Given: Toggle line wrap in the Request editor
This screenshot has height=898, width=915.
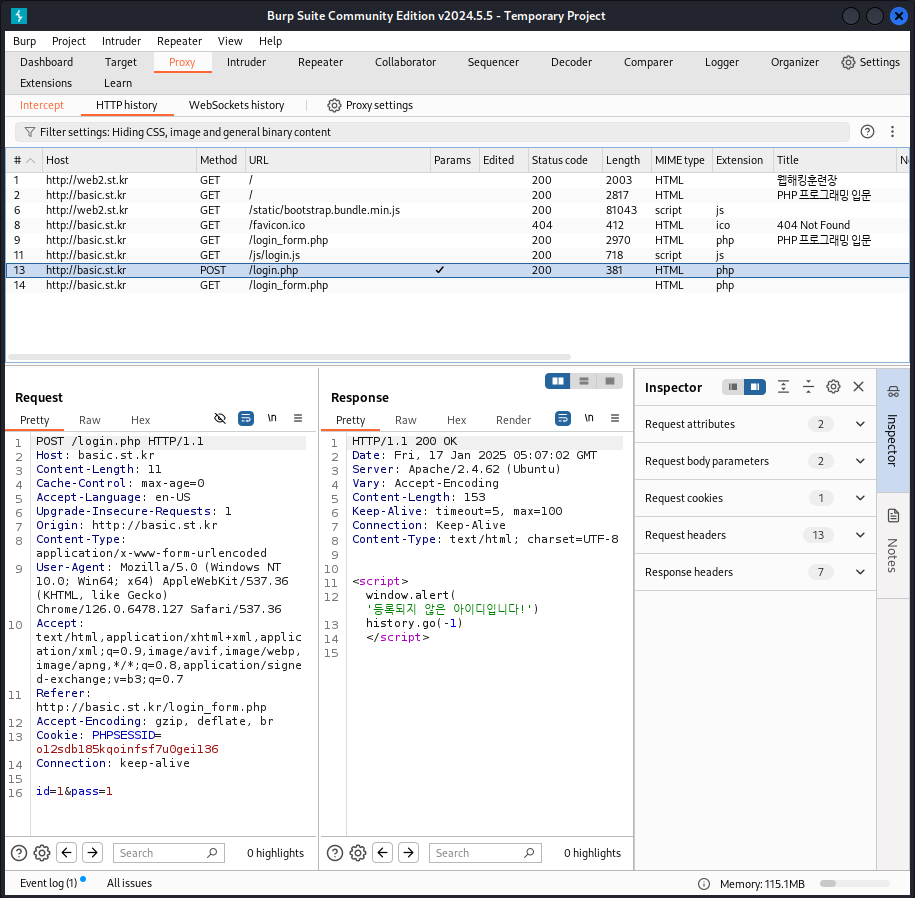Looking at the screenshot, I should (246, 418).
